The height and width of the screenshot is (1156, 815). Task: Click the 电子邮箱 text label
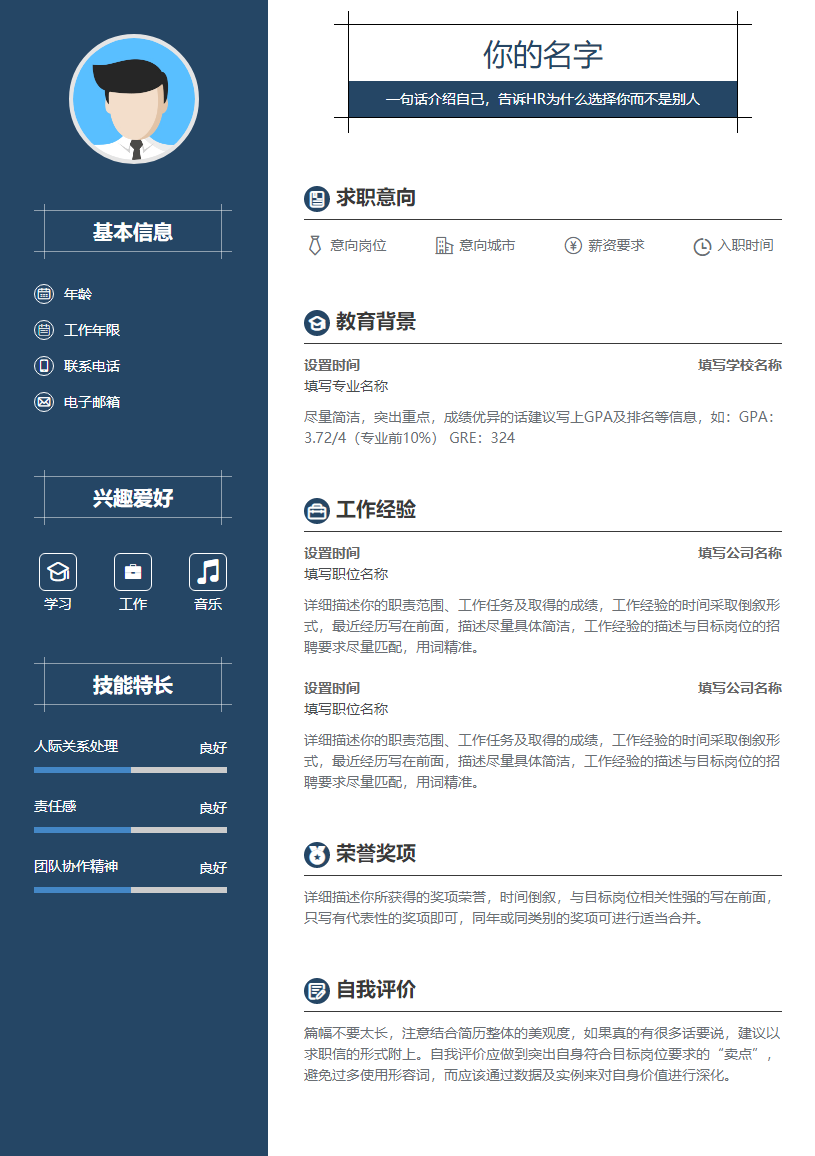click(x=91, y=402)
